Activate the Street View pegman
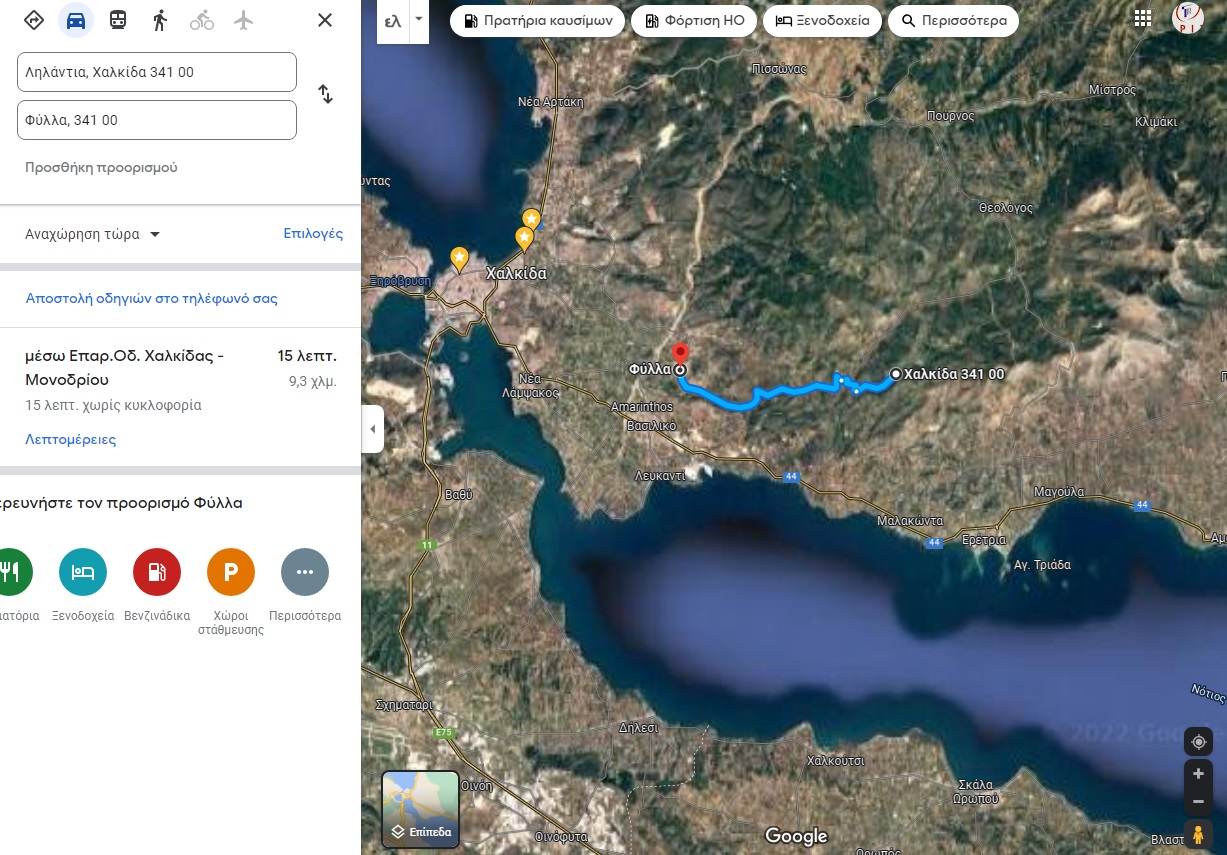Viewport: 1227px width, 855px height. (1198, 834)
